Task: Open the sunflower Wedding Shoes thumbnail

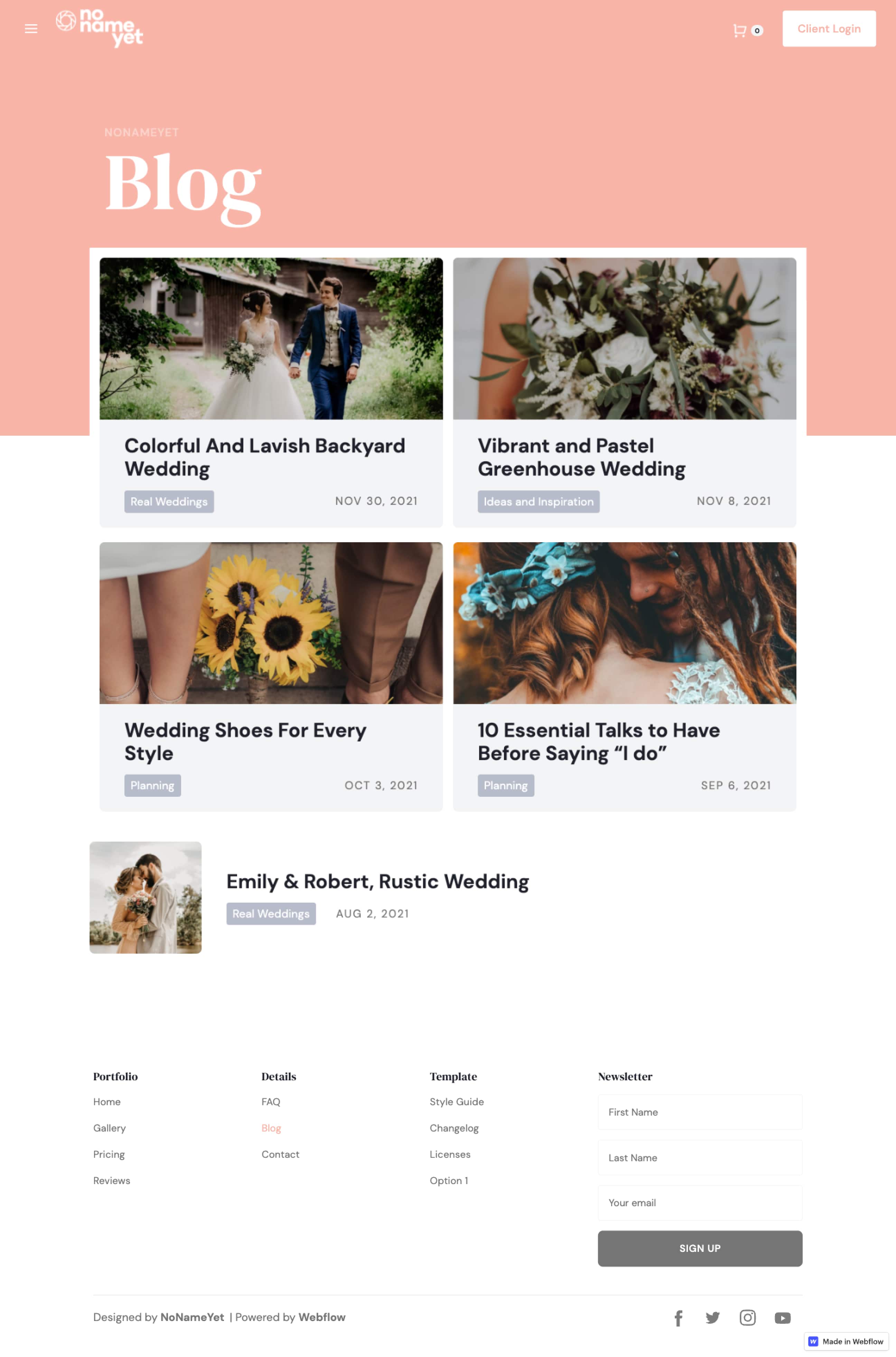Action: 271,623
